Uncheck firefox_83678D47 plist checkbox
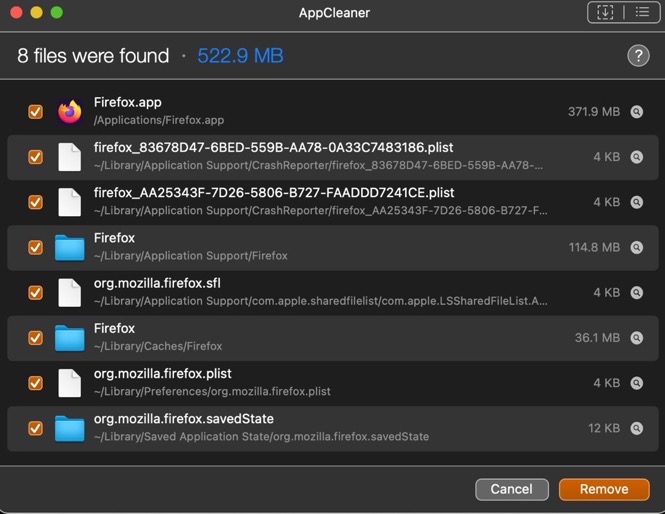 click(36, 157)
